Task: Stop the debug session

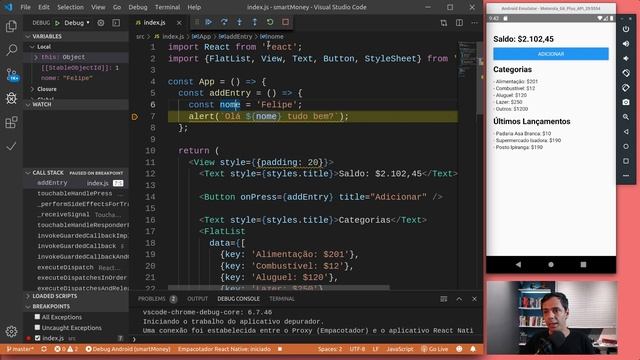Action: (286, 22)
